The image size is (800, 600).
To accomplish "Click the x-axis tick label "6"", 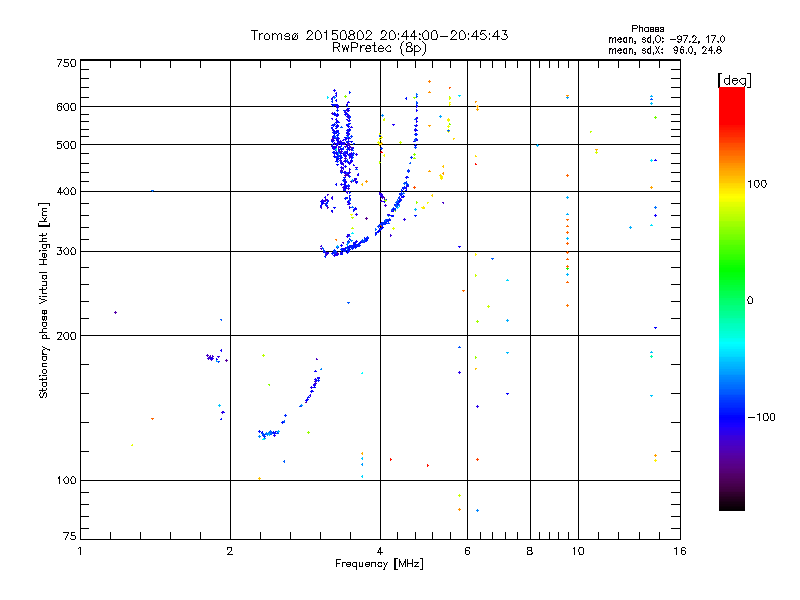I will [467, 551].
